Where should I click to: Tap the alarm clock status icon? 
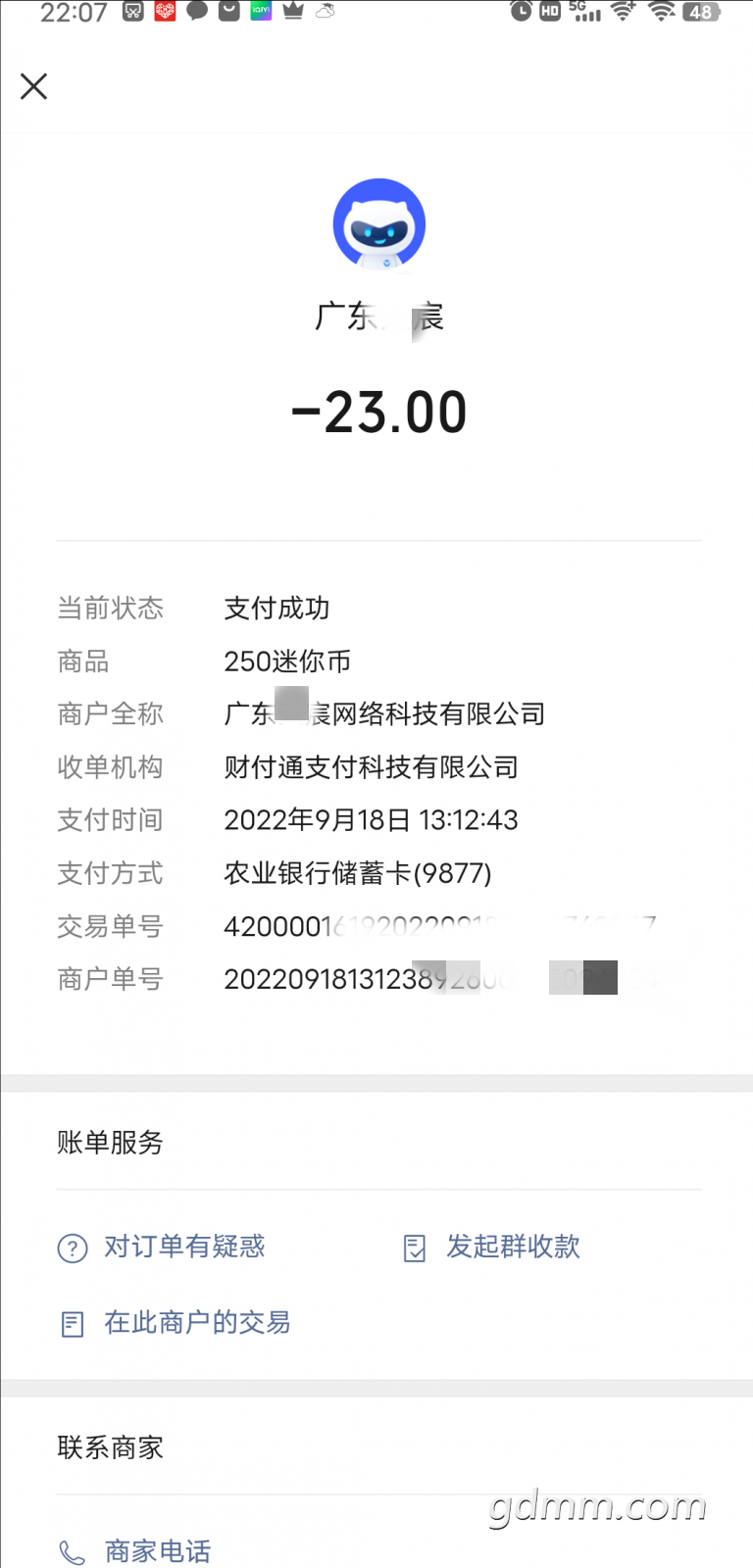pos(522,12)
